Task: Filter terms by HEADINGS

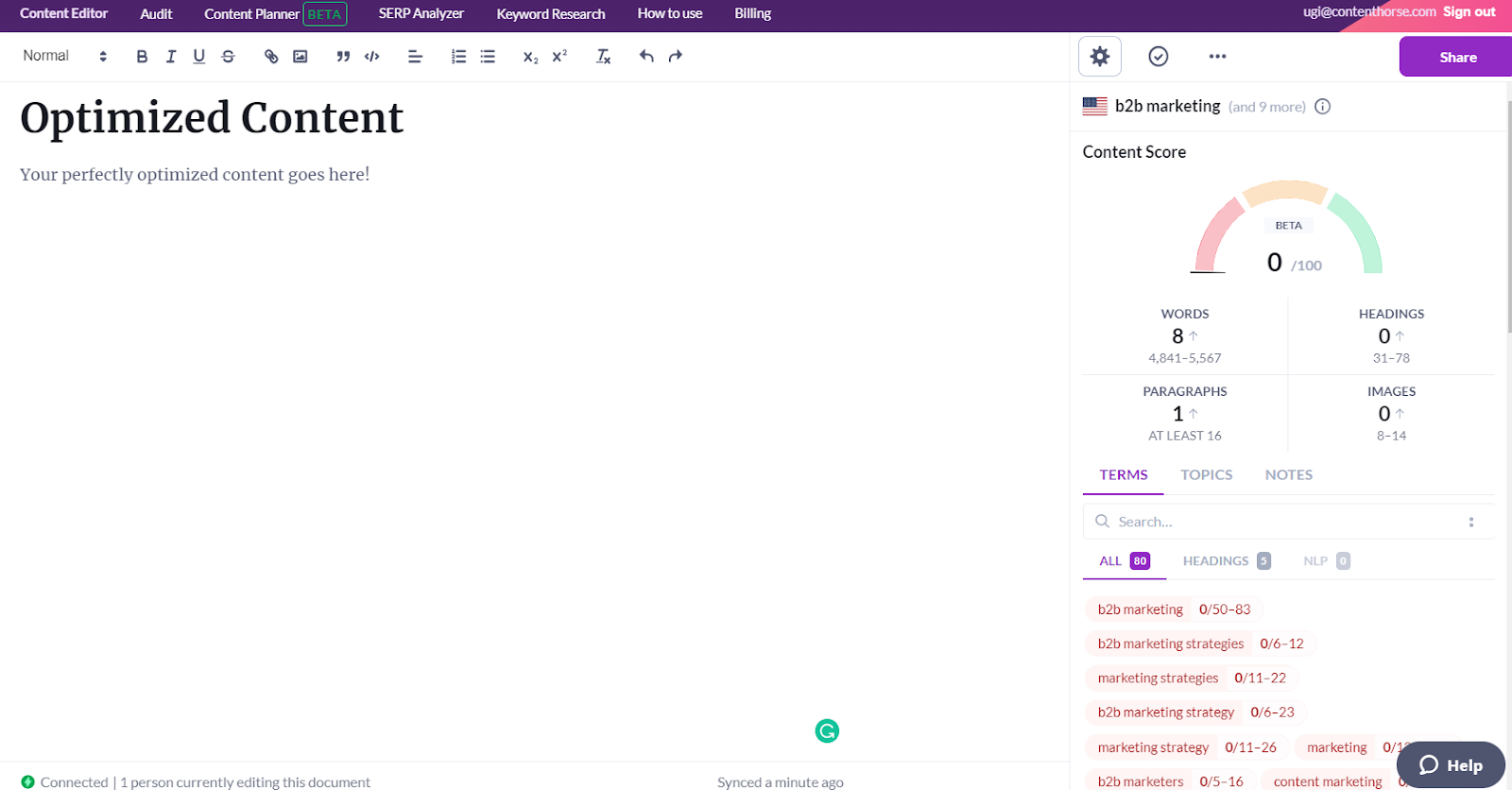Action: (1227, 561)
